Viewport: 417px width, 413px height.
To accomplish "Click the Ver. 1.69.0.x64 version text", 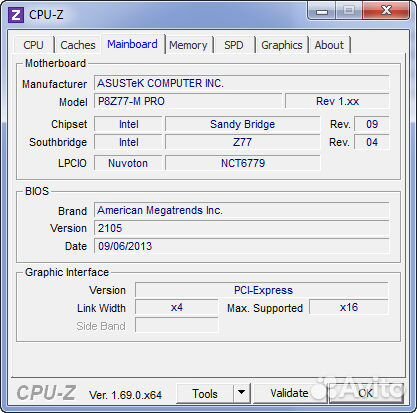I will point(125,395).
